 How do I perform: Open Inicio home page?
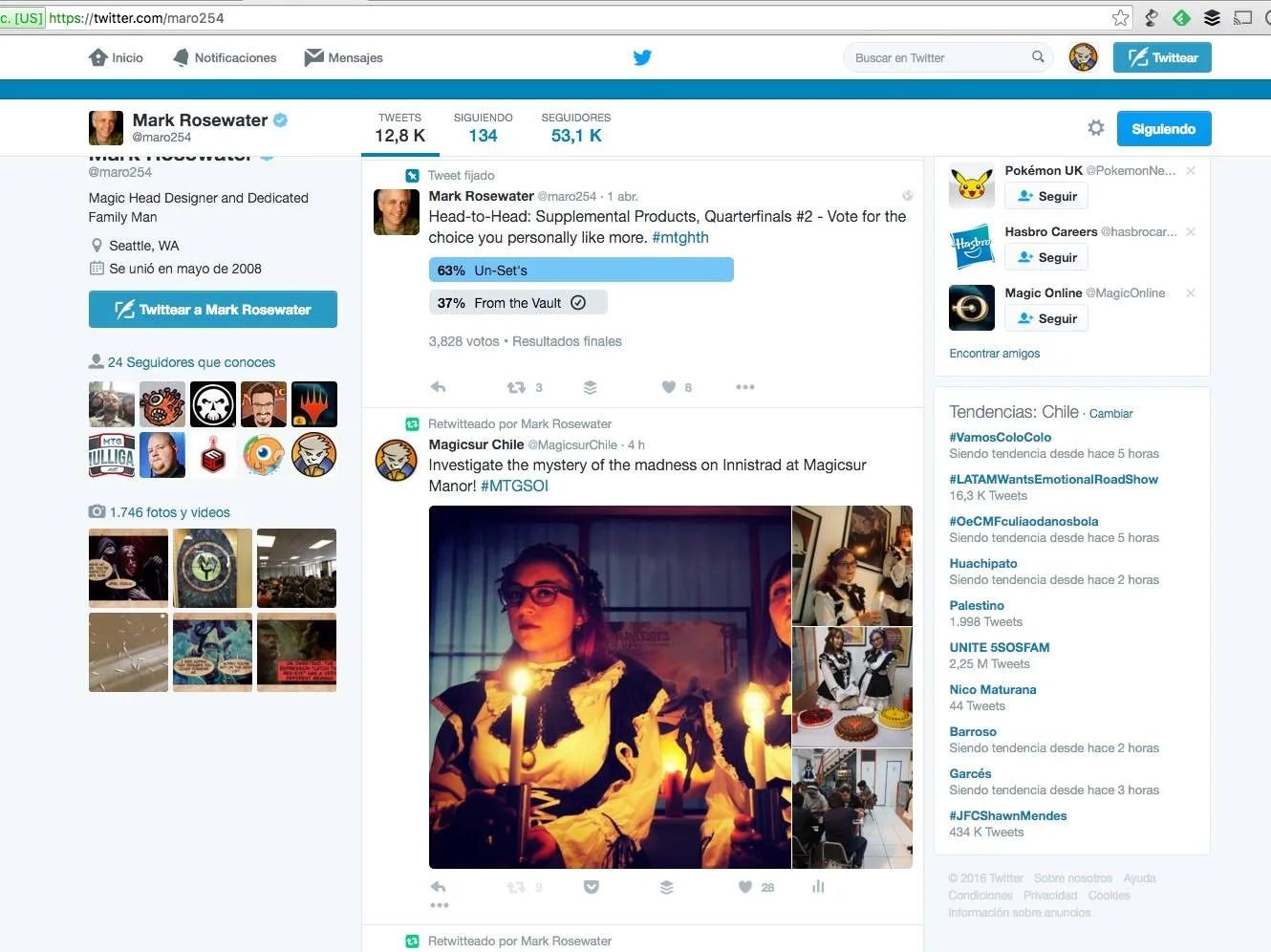tap(116, 57)
